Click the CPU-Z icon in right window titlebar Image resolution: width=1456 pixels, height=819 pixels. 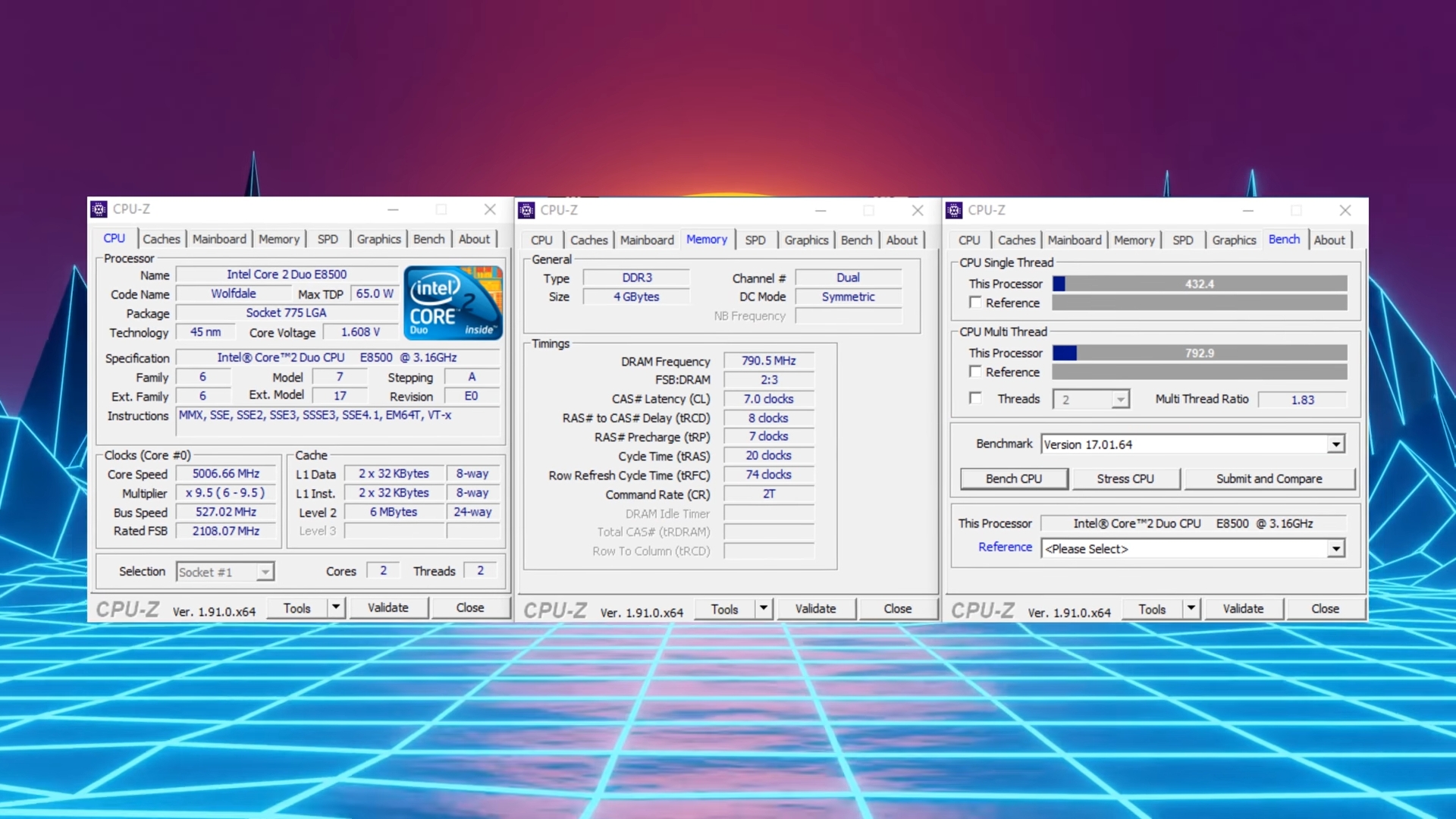(955, 210)
